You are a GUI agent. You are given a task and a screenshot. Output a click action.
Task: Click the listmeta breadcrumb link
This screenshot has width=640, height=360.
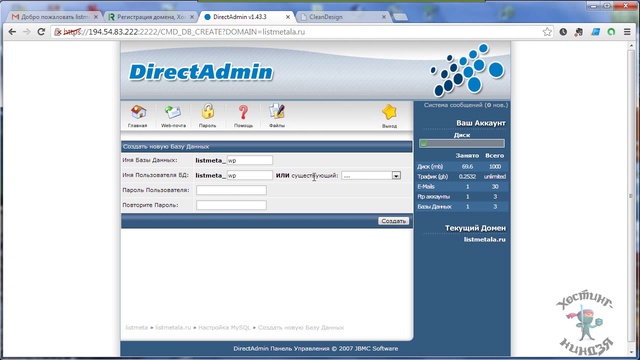point(137,328)
